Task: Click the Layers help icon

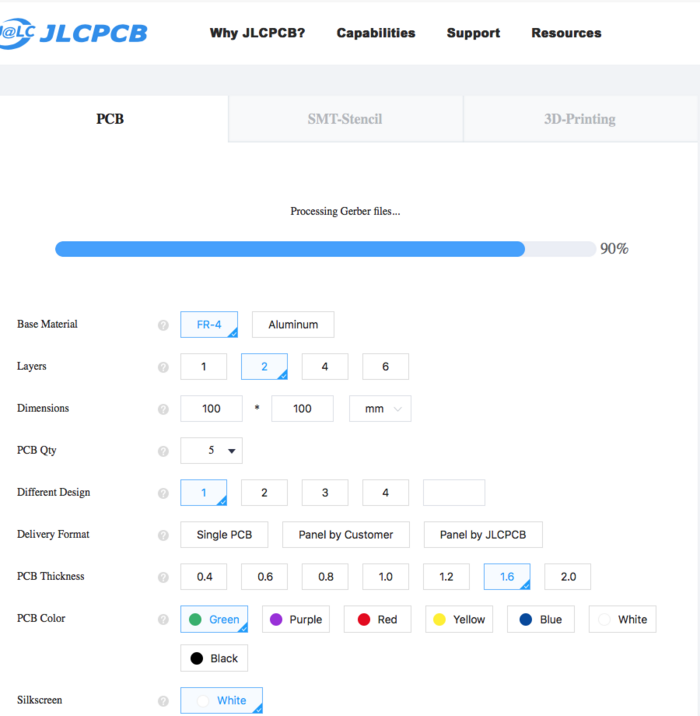Action: [163, 367]
